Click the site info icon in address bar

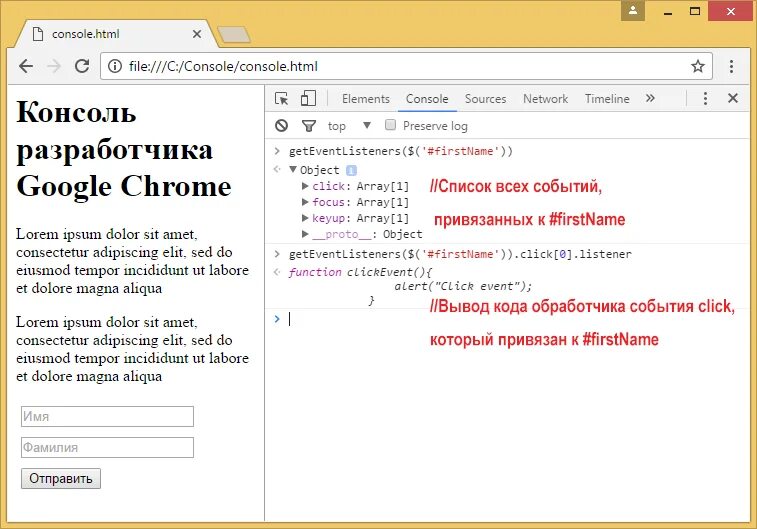(114, 66)
